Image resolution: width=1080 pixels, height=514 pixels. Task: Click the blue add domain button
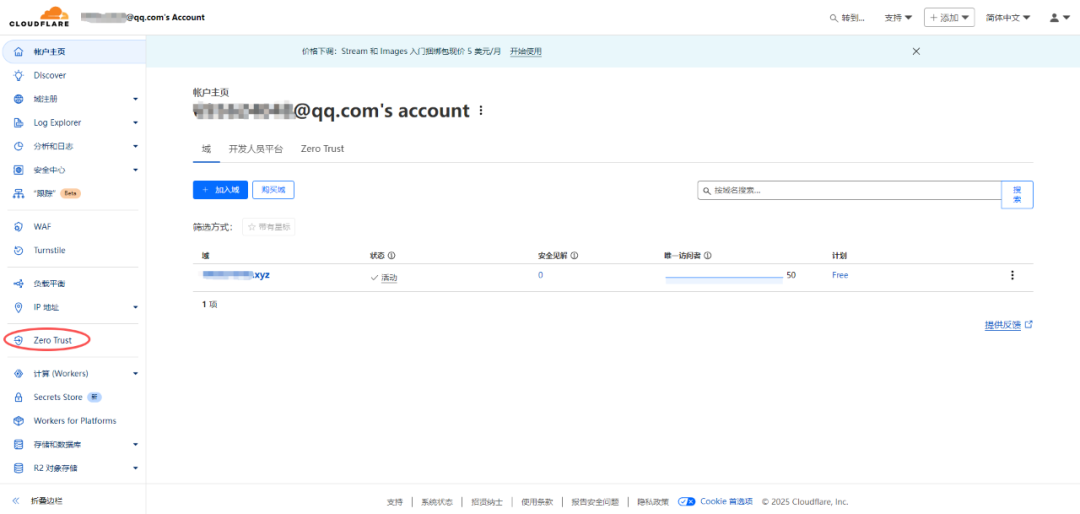[220, 189]
